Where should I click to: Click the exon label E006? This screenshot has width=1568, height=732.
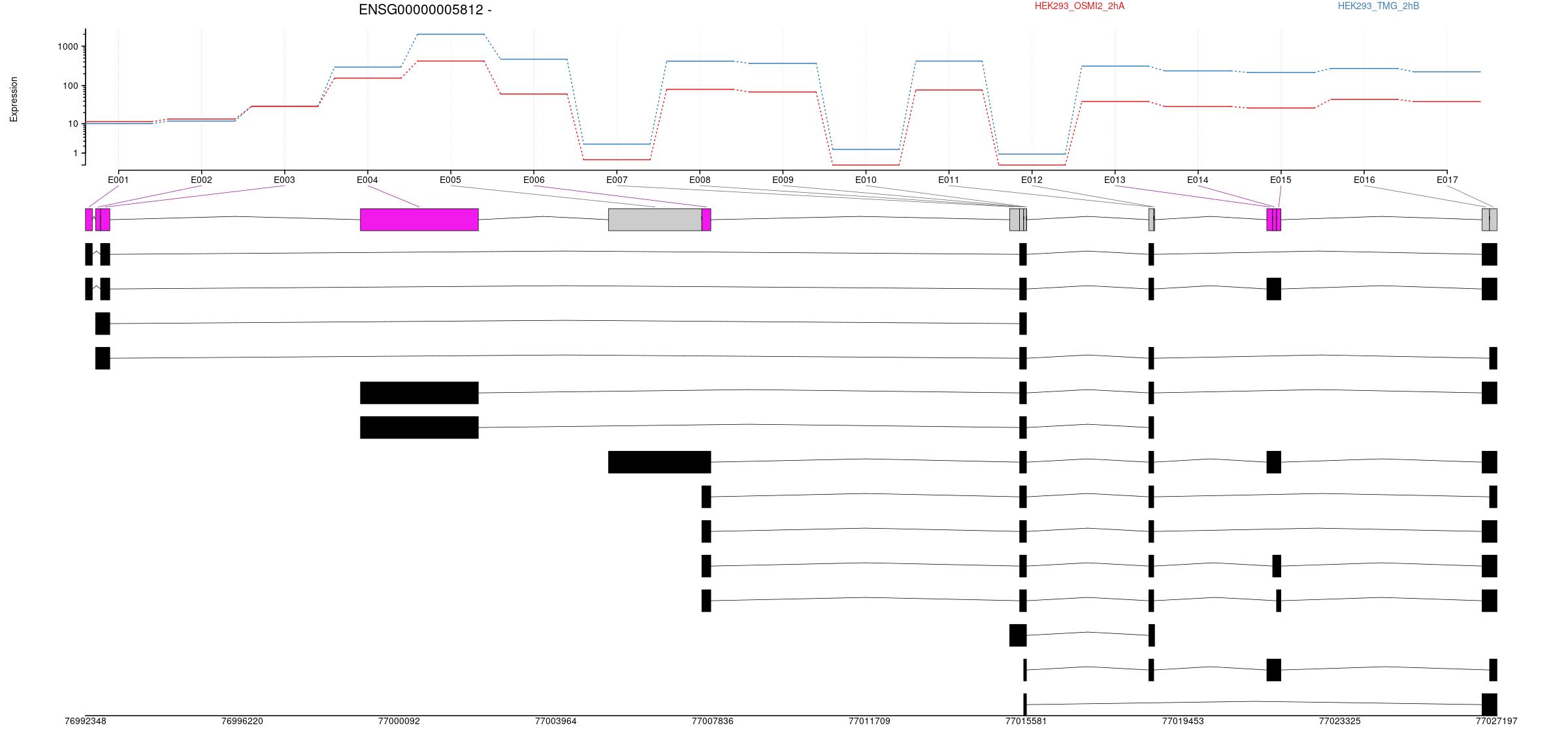pyautogui.click(x=534, y=180)
